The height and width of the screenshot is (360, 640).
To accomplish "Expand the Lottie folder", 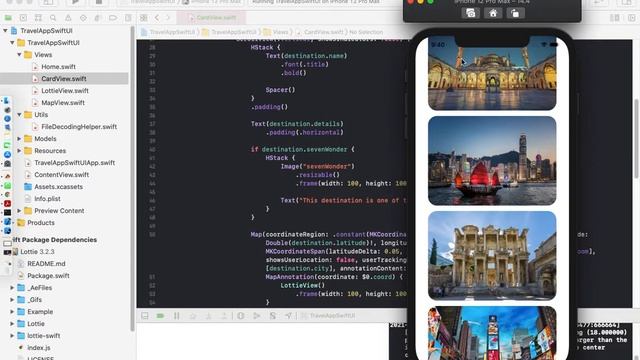I will [x=12, y=324].
